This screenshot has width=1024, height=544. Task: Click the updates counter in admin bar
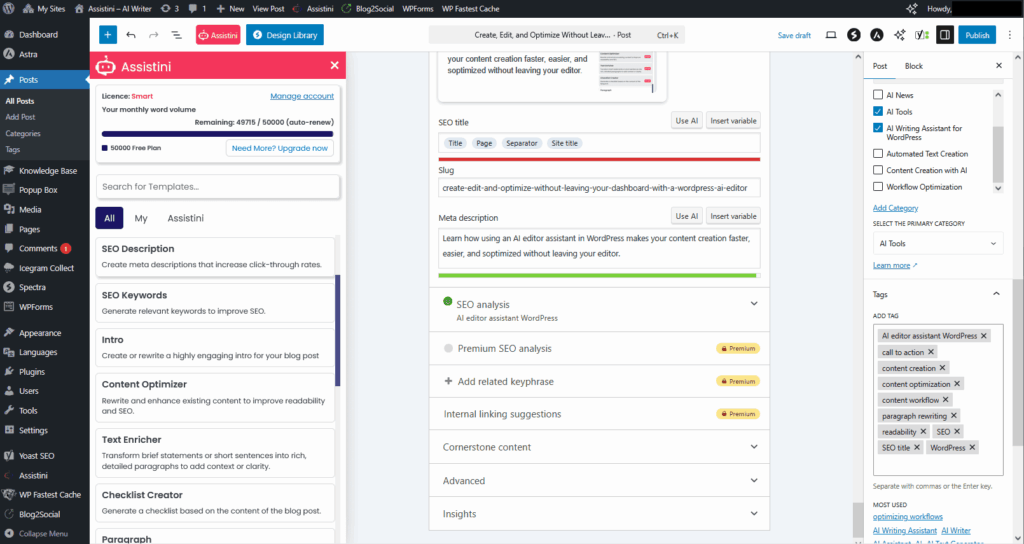[169, 8]
